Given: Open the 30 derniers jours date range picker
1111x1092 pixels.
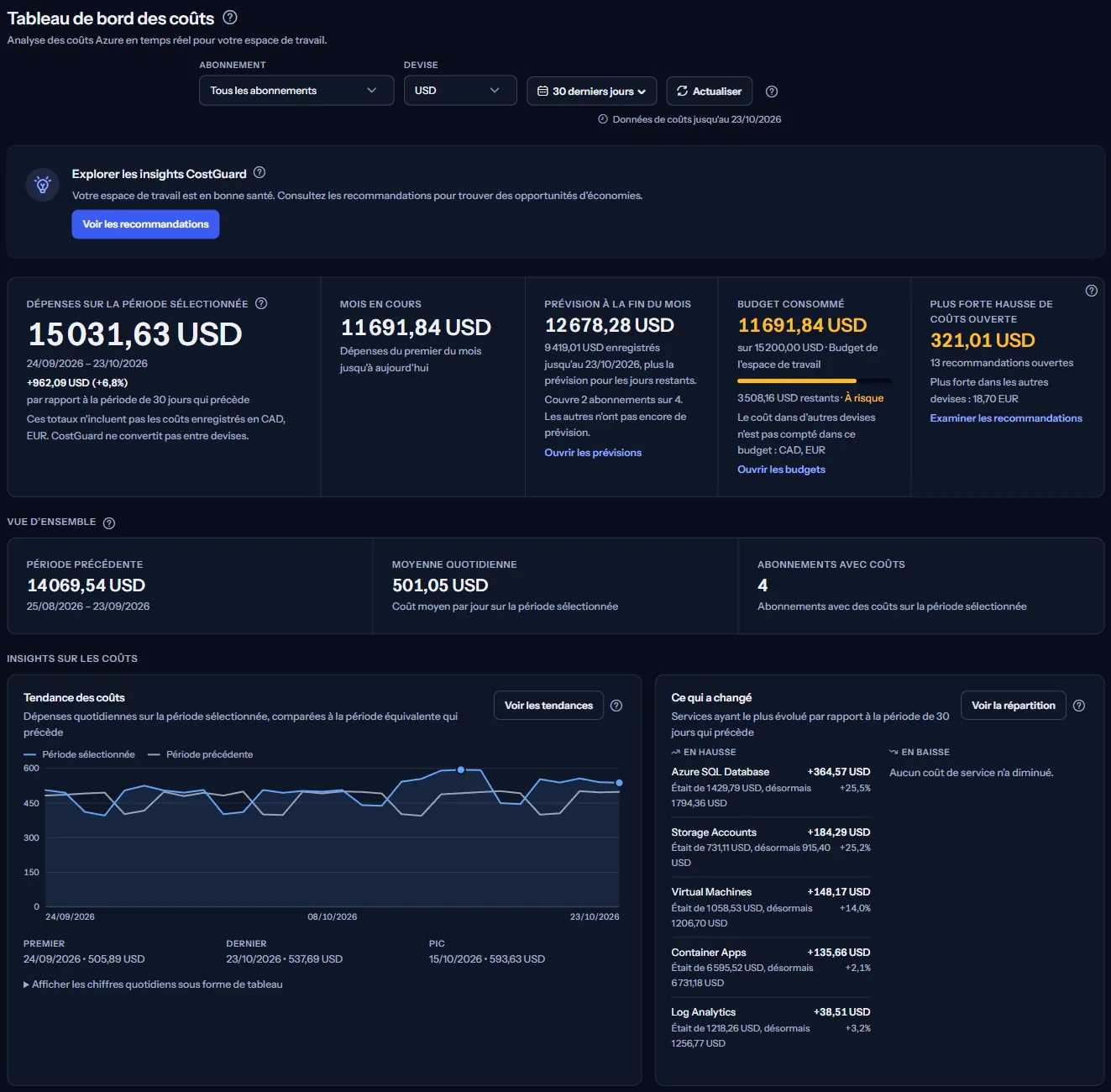Looking at the screenshot, I should [x=592, y=92].
